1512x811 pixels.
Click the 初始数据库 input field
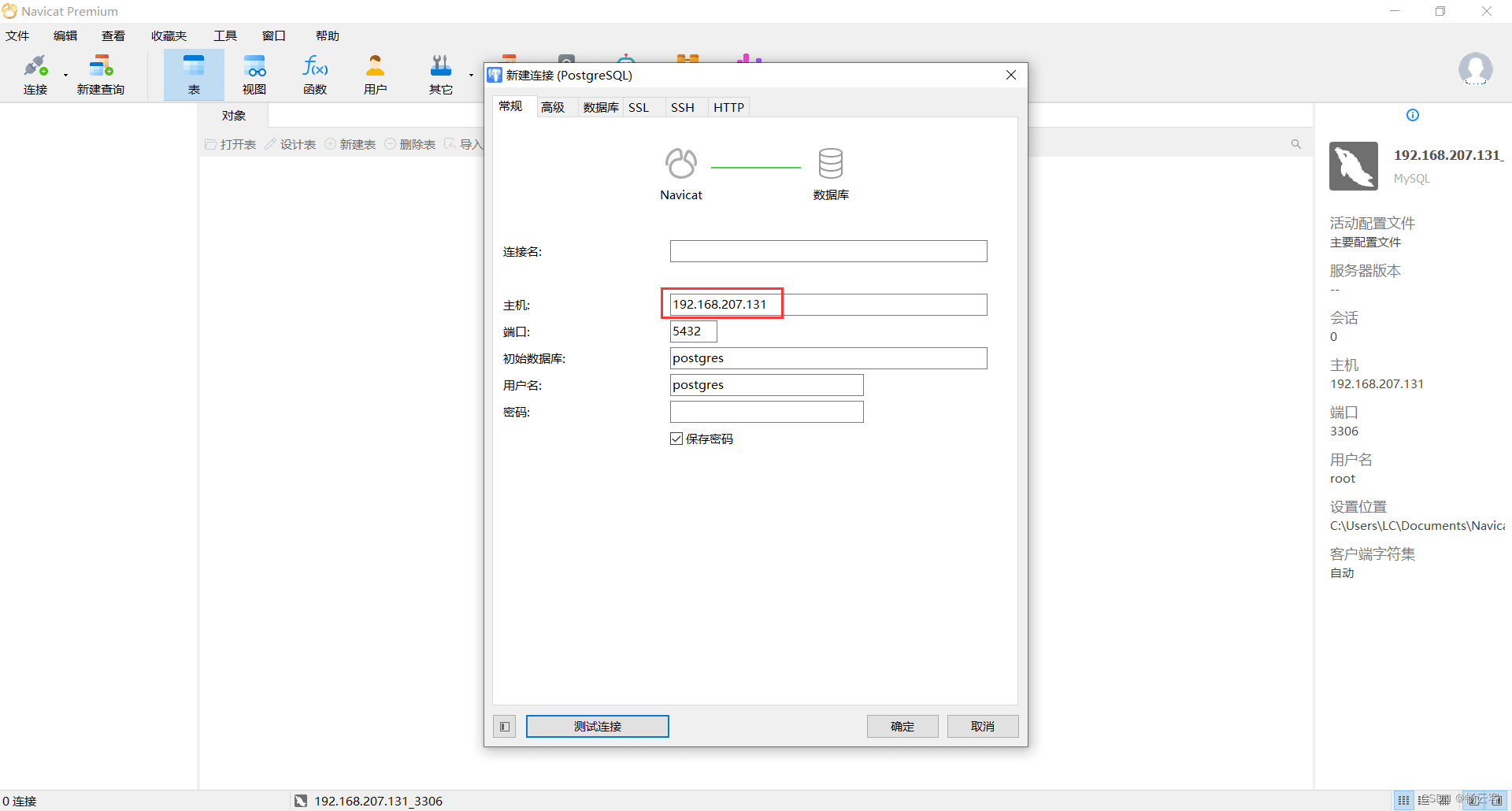coord(828,358)
